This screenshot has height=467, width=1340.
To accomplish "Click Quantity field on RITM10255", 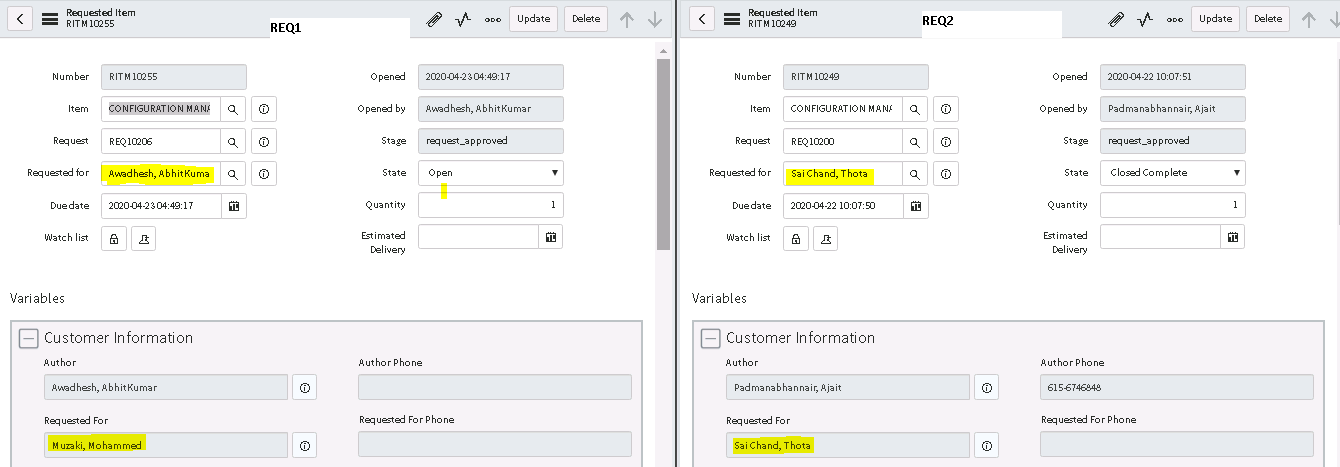I will [491, 205].
